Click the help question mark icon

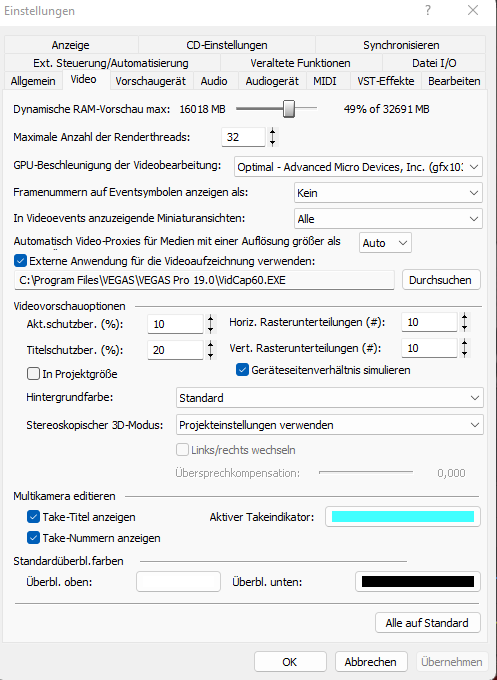click(x=428, y=10)
